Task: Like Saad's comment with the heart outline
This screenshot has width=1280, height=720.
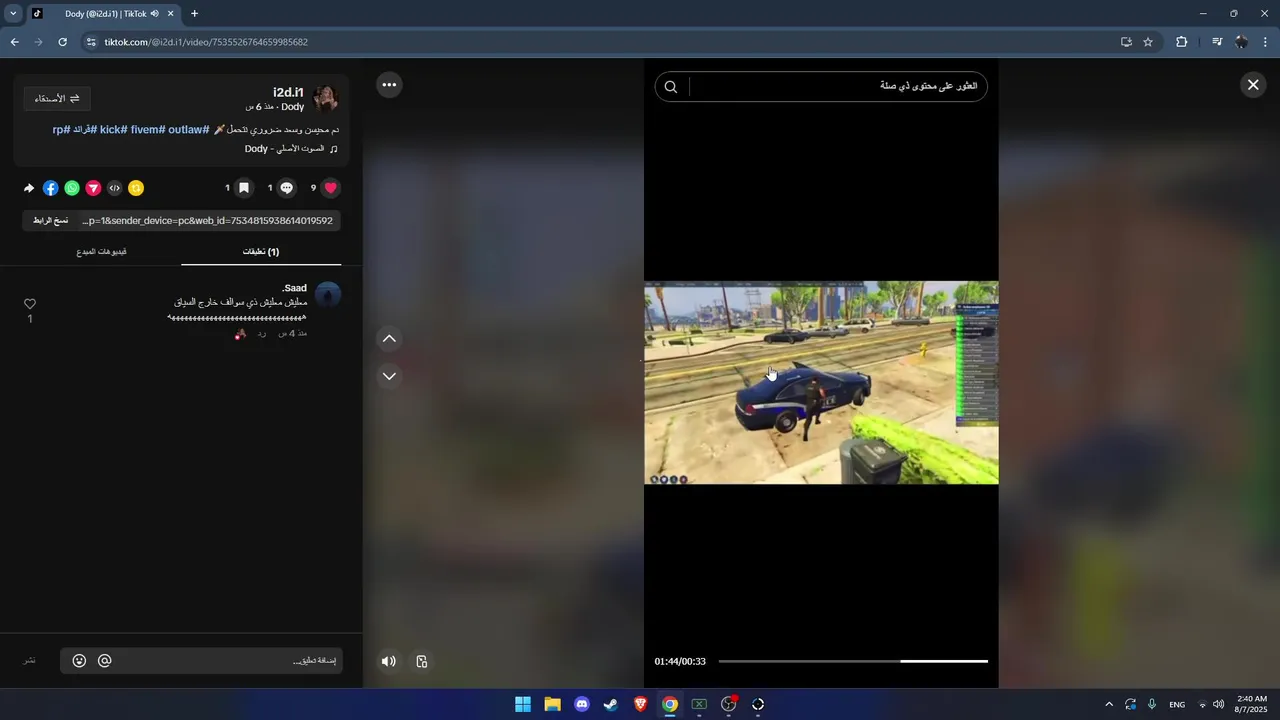Action: (x=30, y=304)
